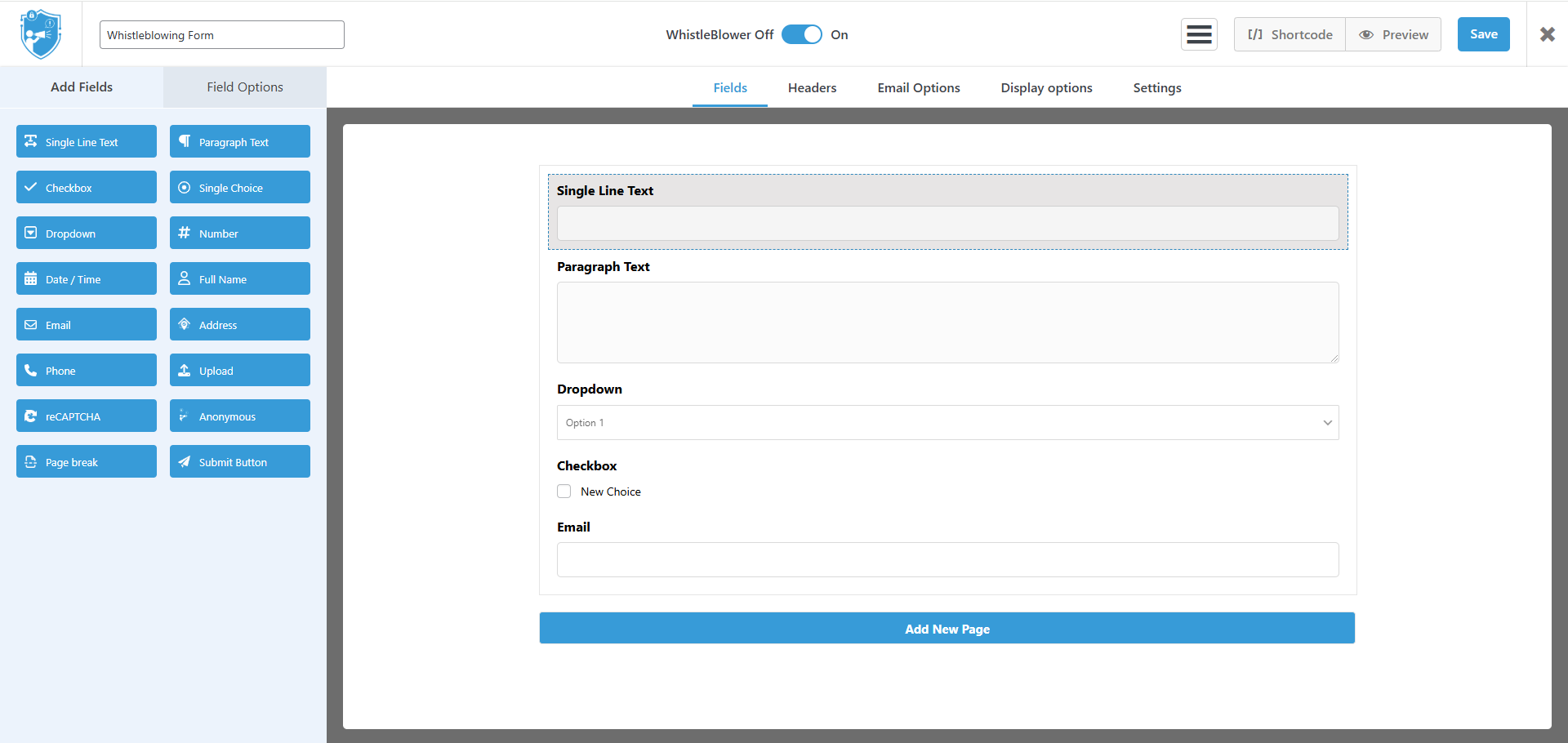
Task: Add a Phone field
Action: (87, 370)
